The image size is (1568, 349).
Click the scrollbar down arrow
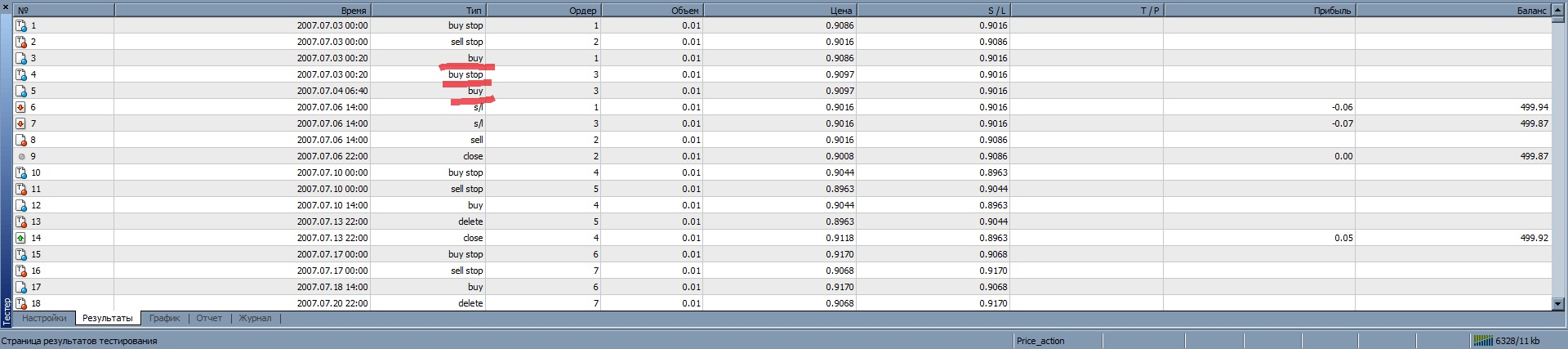pos(1558,304)
